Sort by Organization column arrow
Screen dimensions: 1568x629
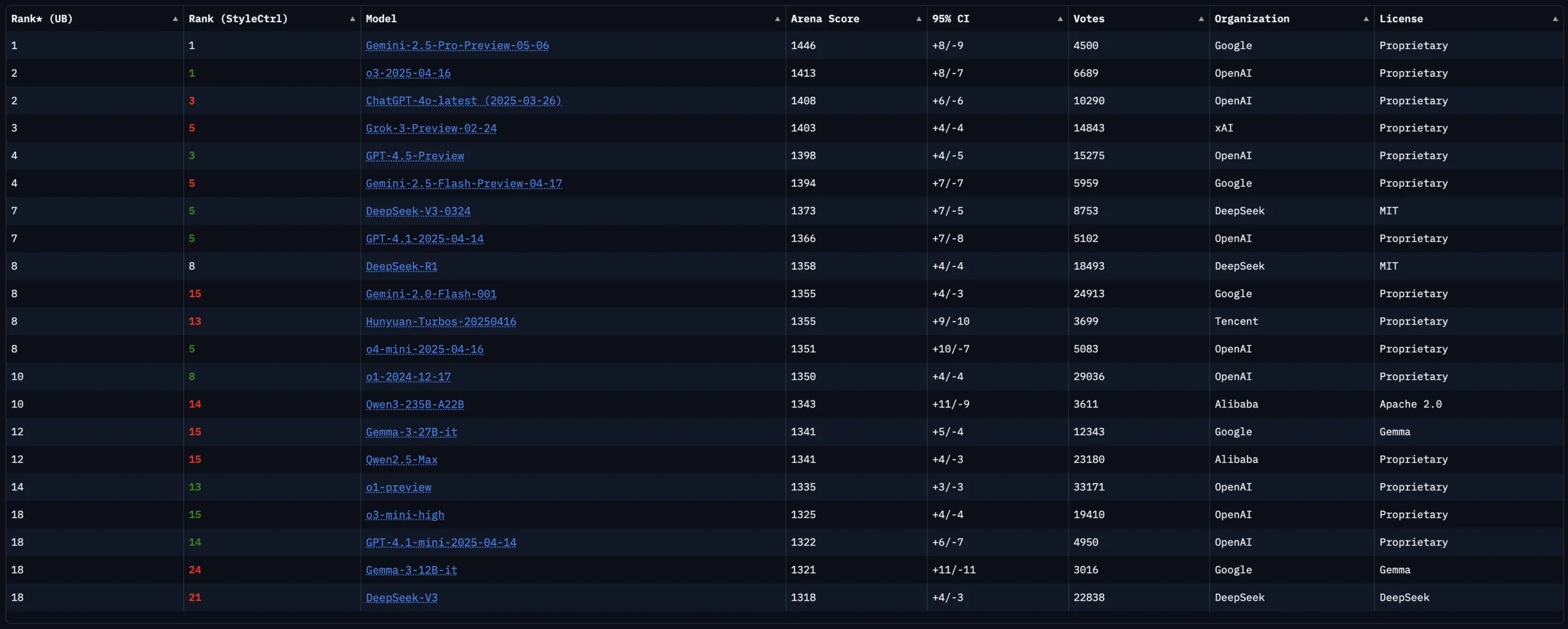[1366, 19]
